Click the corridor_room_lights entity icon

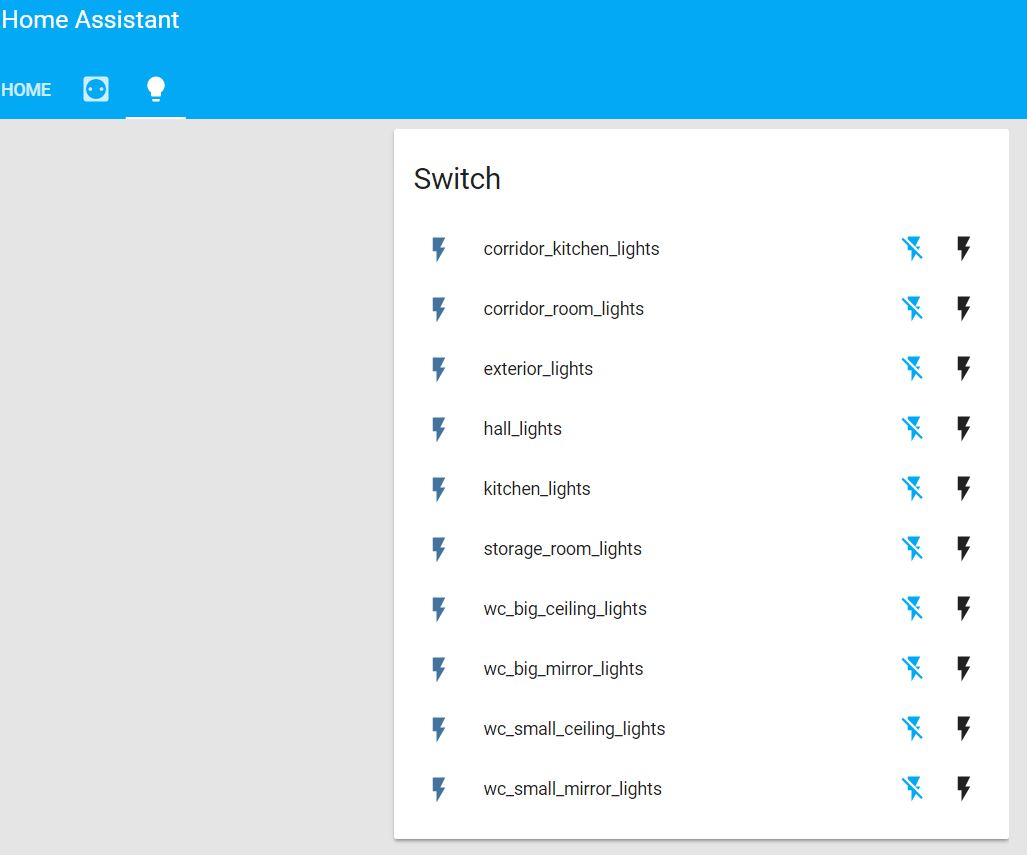pyautogui.click(x=438, y=309)
